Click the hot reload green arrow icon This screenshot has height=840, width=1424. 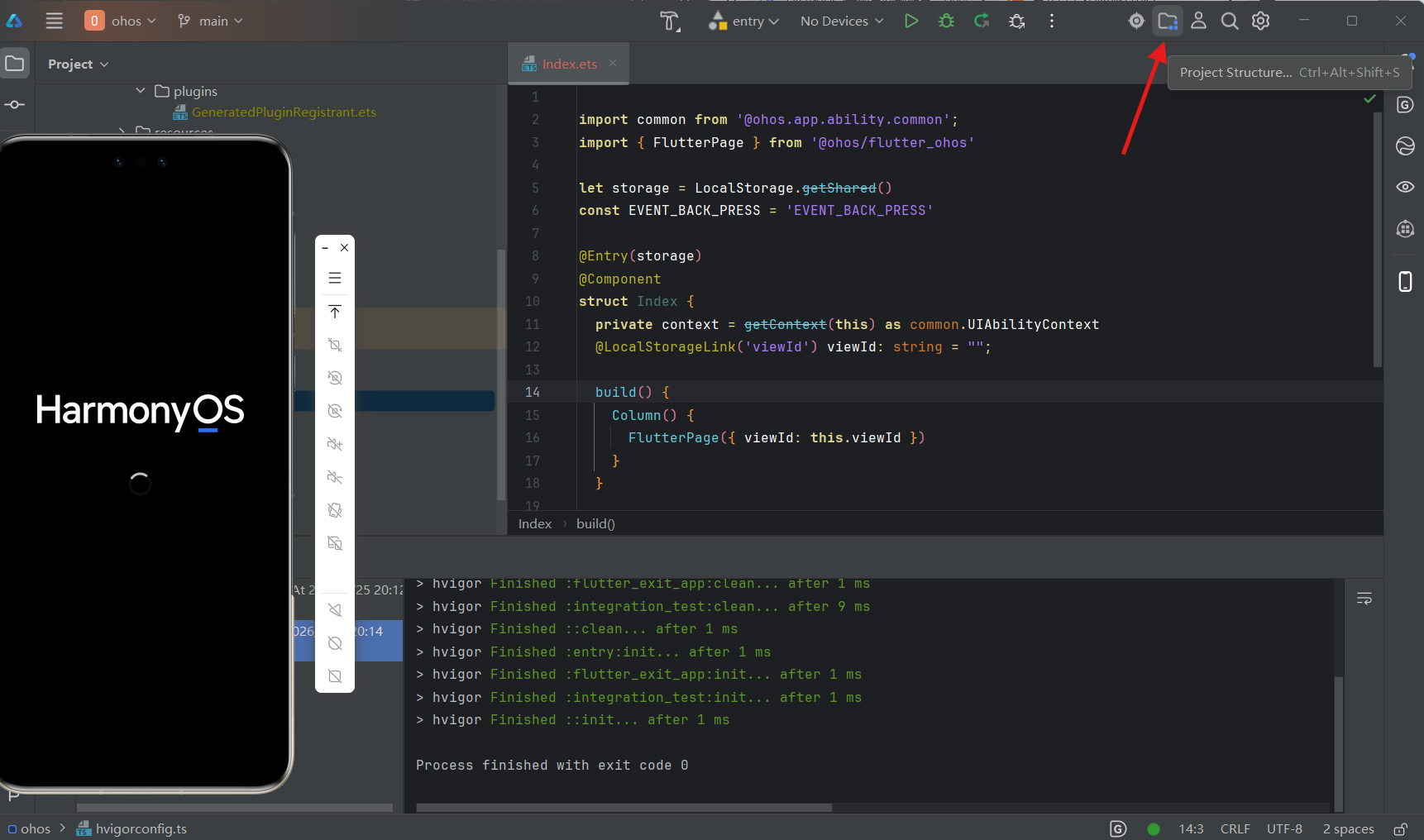(x=982, y=21)
